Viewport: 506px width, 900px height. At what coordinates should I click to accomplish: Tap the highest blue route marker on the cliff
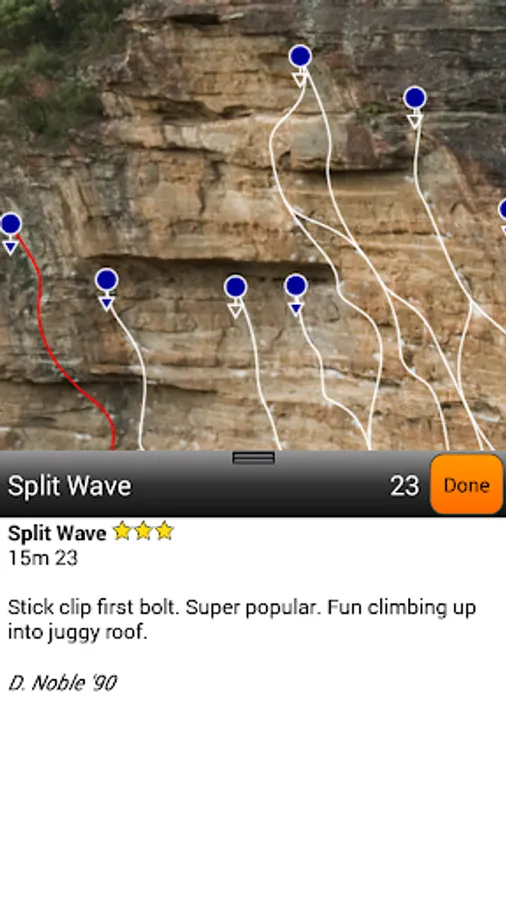click(x=300, y=56)
